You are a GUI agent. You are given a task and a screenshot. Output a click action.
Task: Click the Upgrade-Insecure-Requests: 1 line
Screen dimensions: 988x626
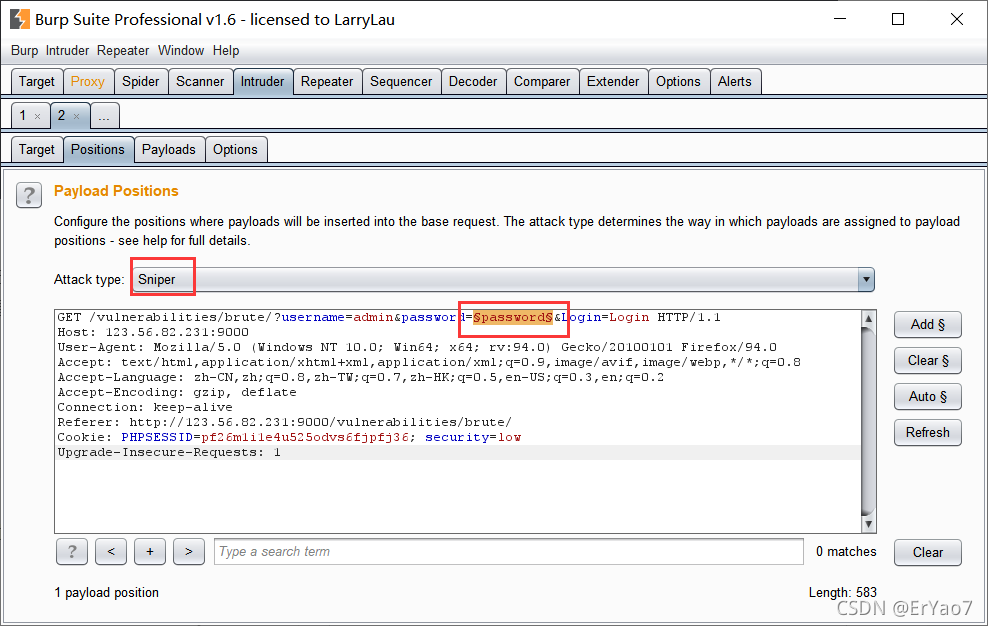169,453
